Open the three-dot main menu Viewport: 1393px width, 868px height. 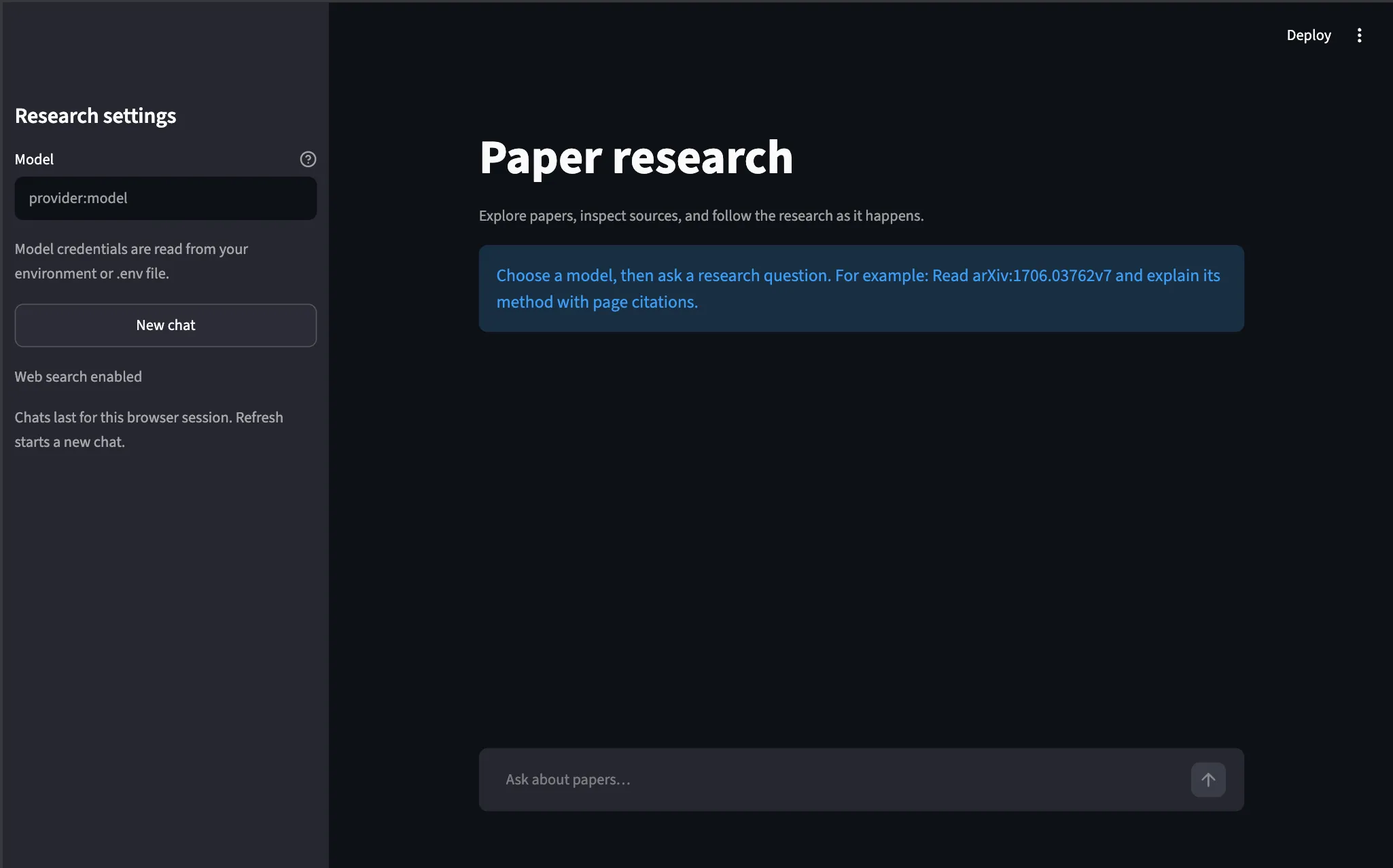(x=1359, y=35)
